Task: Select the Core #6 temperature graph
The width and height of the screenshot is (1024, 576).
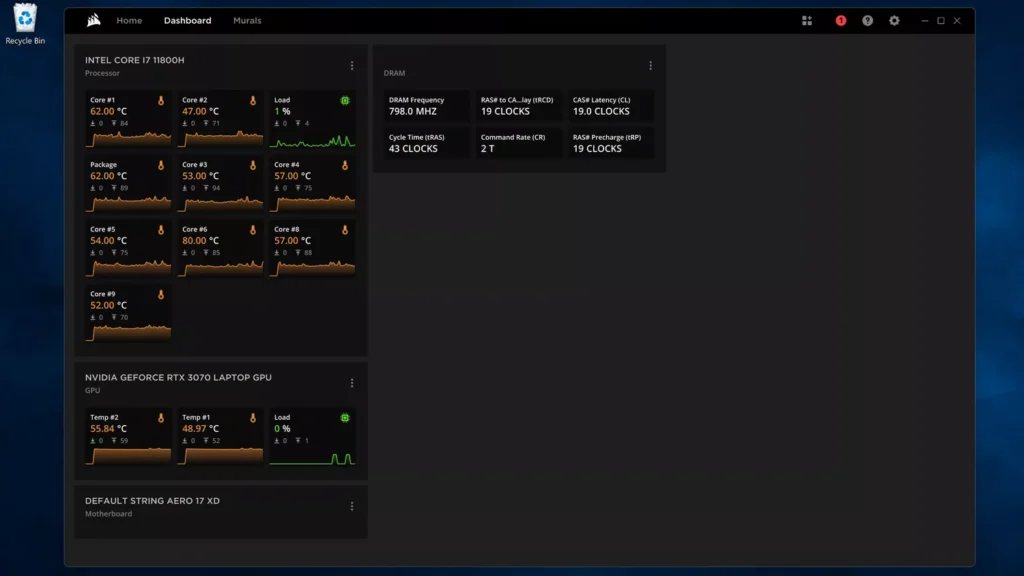Action: [x=221, y=268]
